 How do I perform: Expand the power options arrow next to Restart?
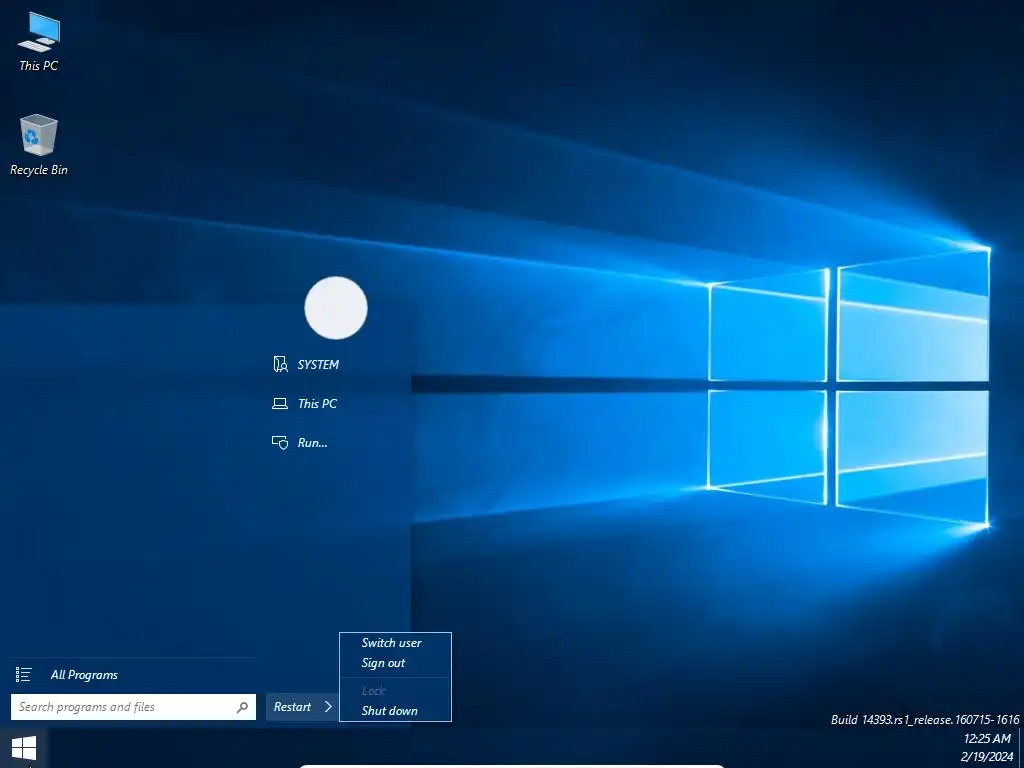tap(328, 707)
